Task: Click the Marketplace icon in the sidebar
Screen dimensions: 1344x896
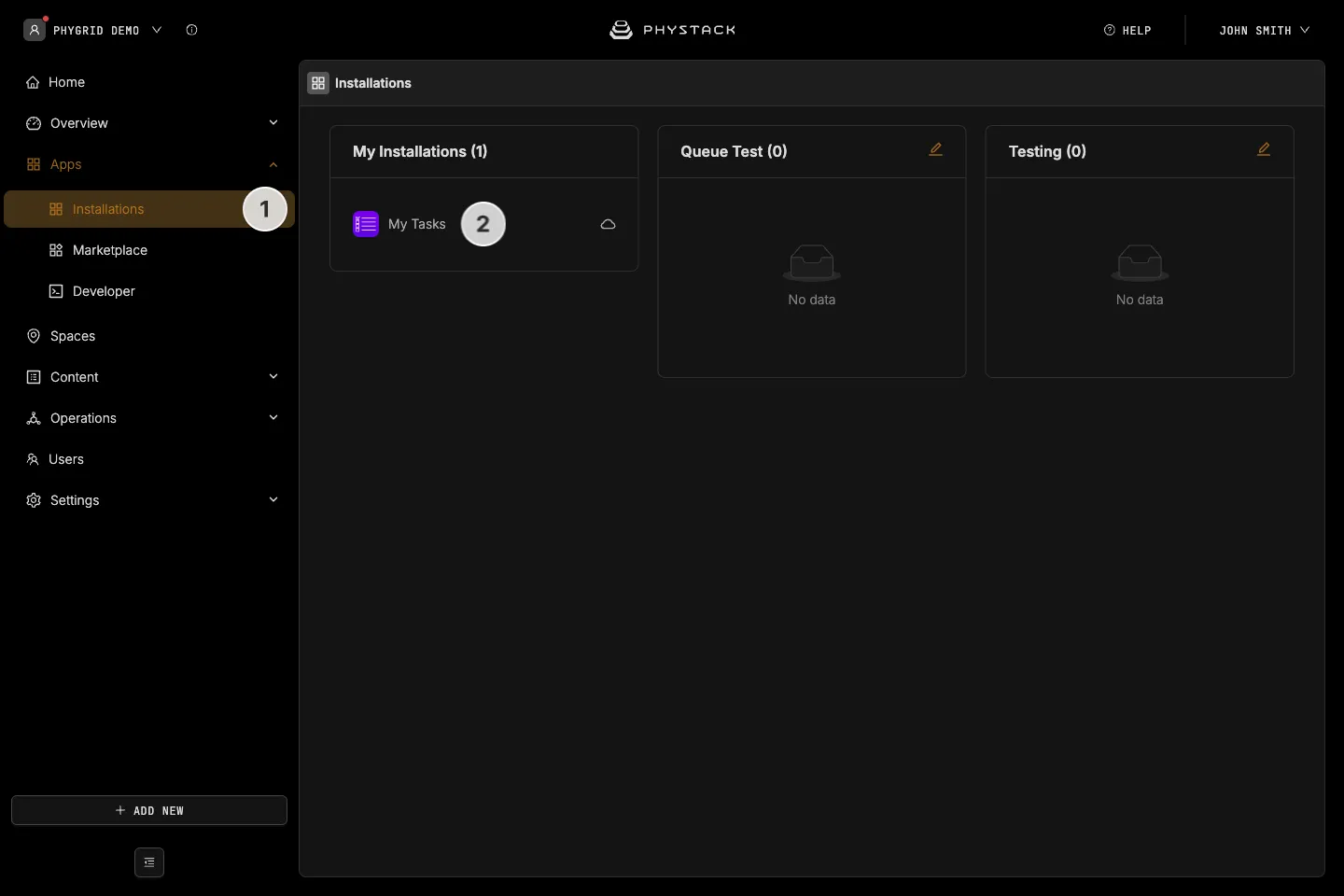Action: 56,250
